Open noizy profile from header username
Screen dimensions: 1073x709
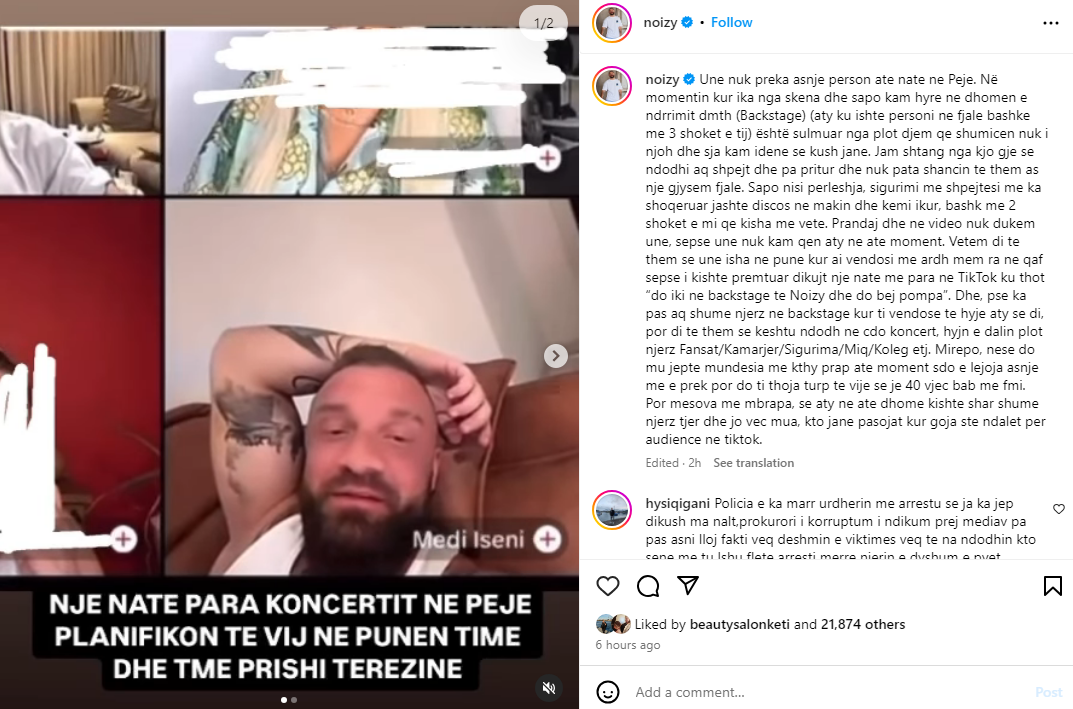coord(660,23)
